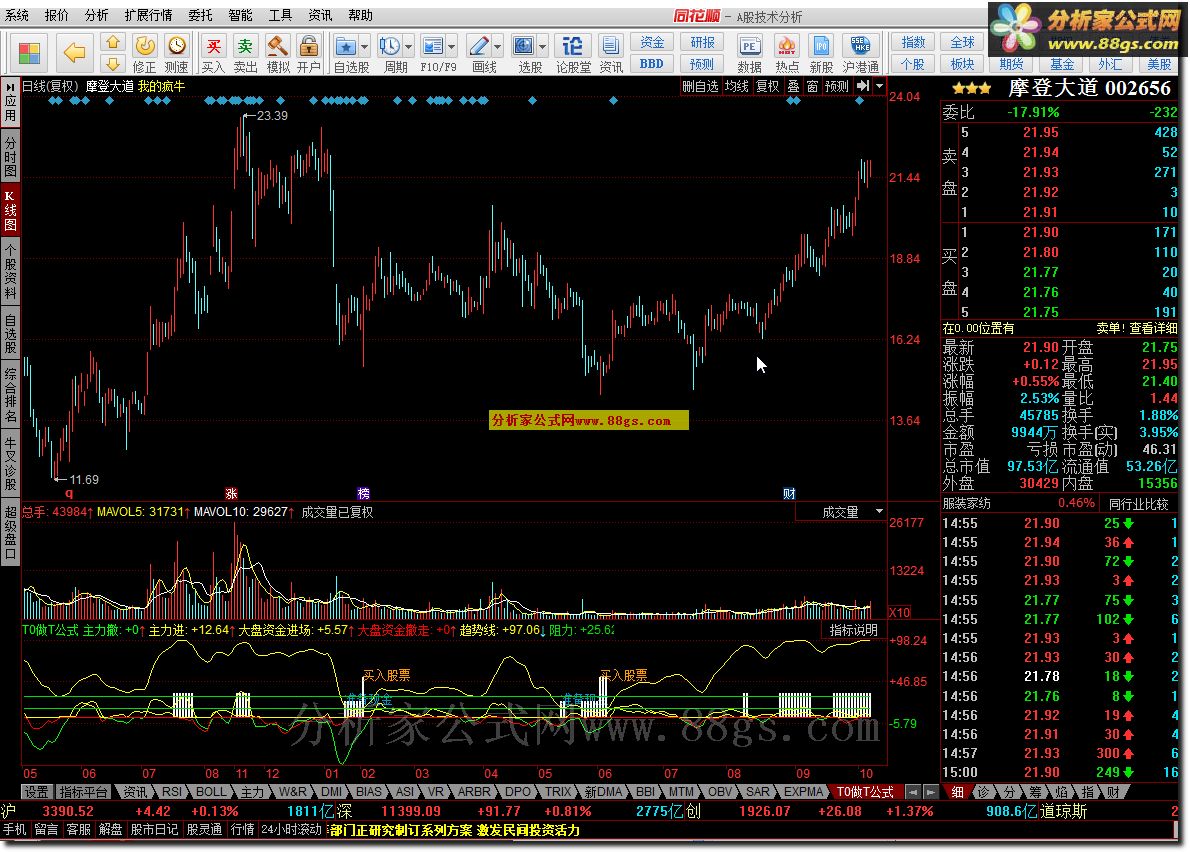Open the 模拟 simulation trading icon

tap(278, 53)
